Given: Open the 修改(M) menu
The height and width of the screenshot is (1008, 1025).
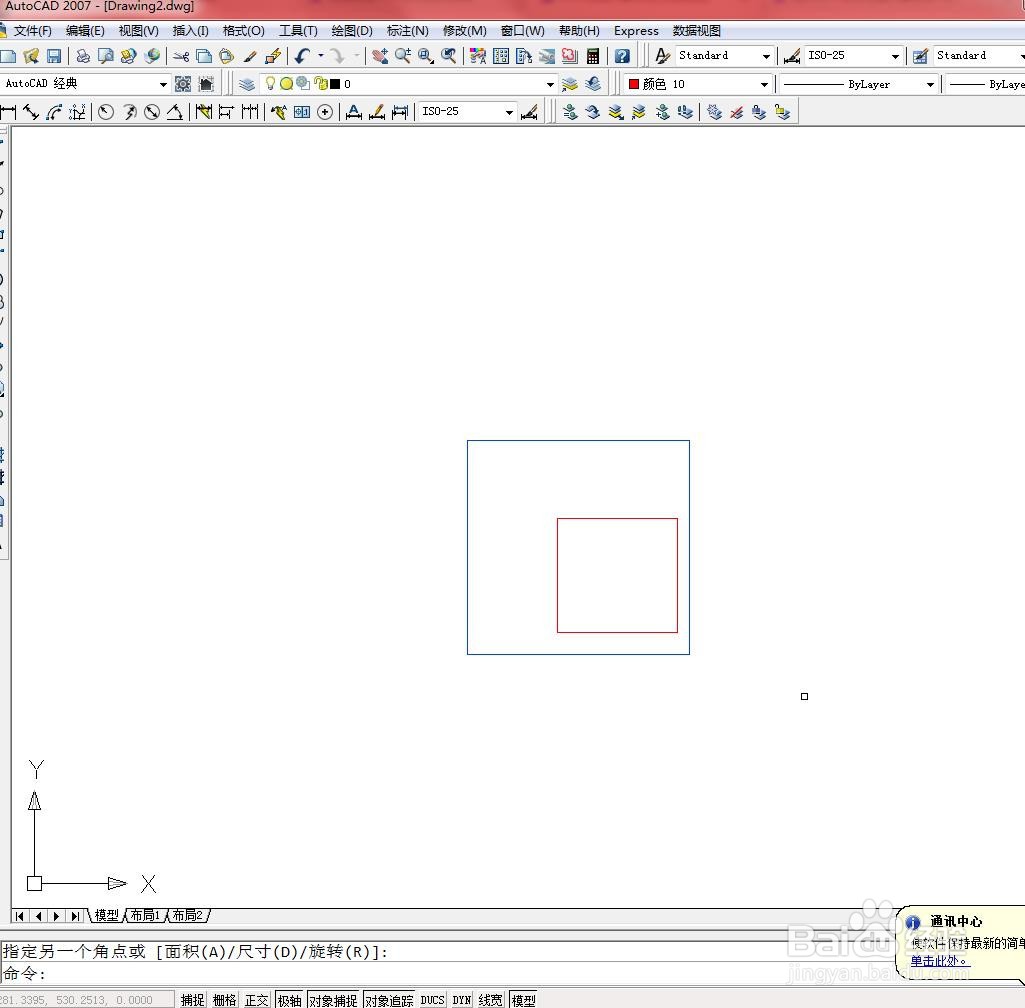Looking at the screenshot, I should point(464,31).
